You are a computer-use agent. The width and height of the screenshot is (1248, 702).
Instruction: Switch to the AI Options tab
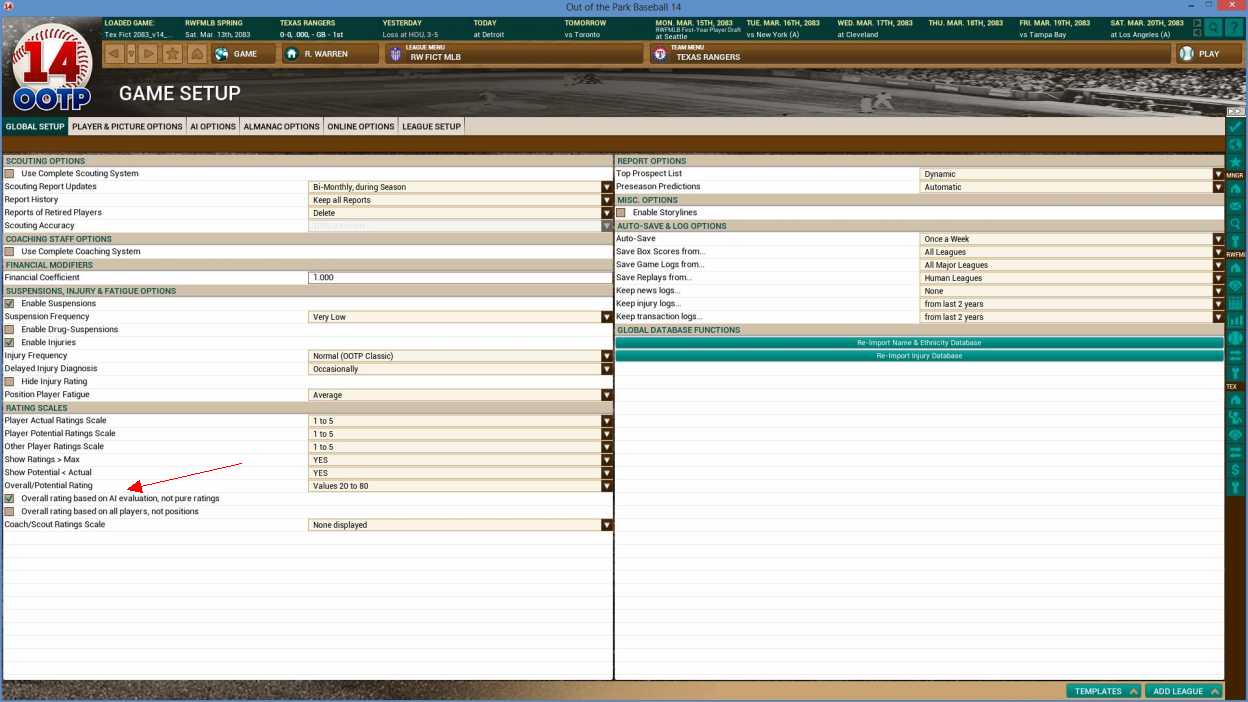point(213,127)
